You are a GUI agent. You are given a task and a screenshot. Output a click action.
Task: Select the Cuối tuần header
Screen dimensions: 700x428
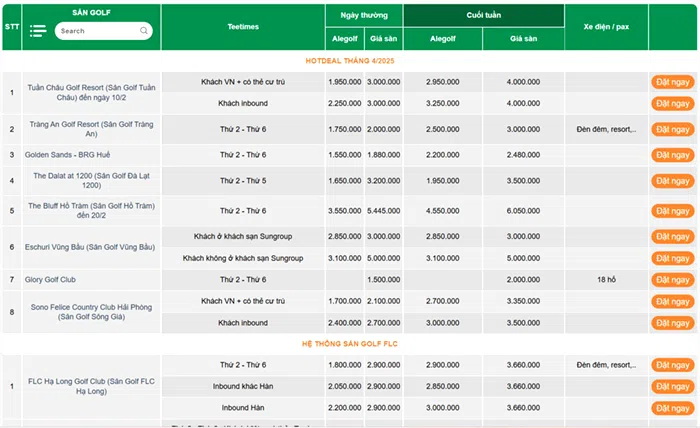483,15
